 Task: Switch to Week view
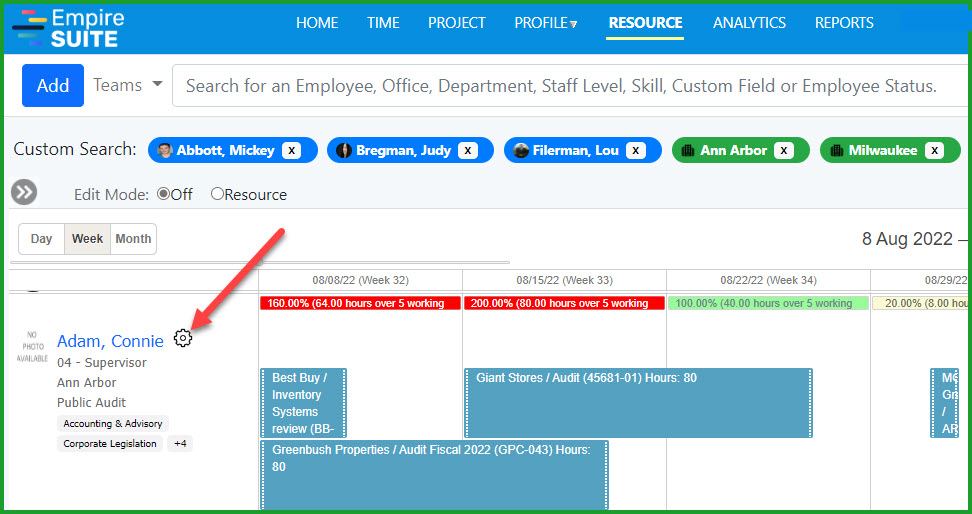pos(87,239)
